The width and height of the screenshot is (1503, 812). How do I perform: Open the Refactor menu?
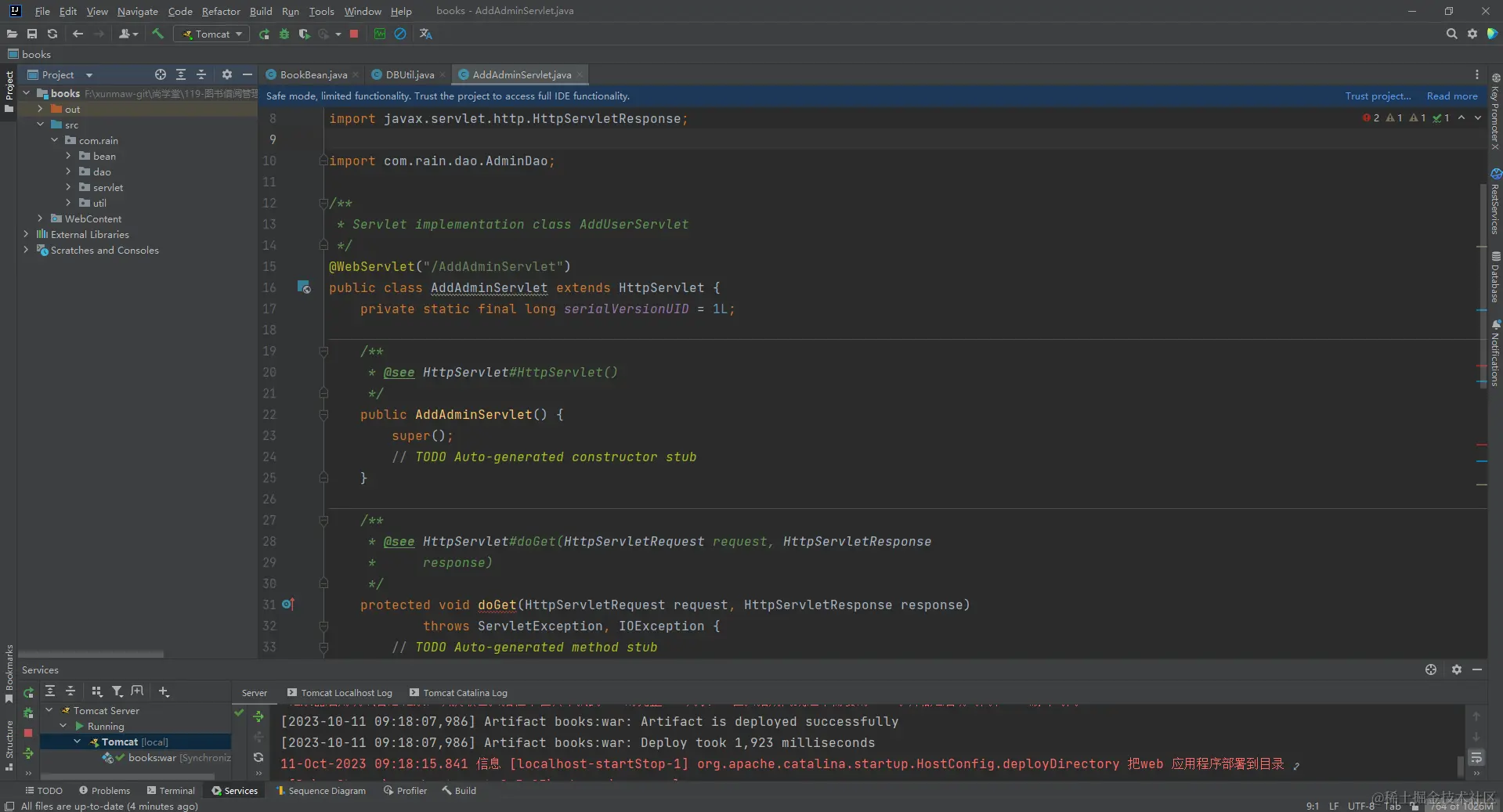point(220,11)
